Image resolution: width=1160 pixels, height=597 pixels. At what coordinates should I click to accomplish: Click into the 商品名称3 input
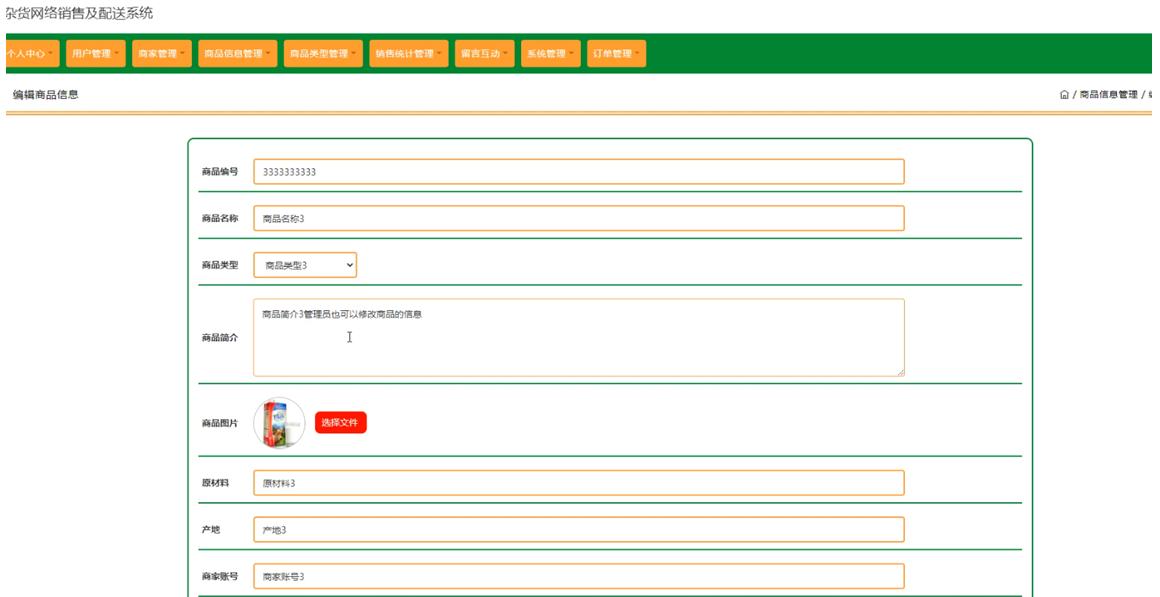tap(579, 218)
